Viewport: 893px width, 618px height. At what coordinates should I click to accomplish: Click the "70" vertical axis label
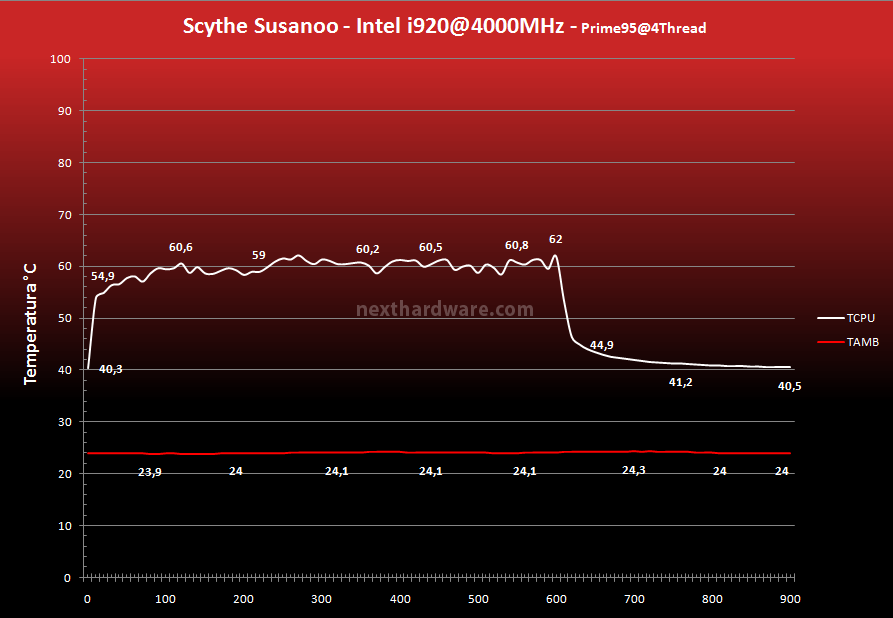(65, 215)
